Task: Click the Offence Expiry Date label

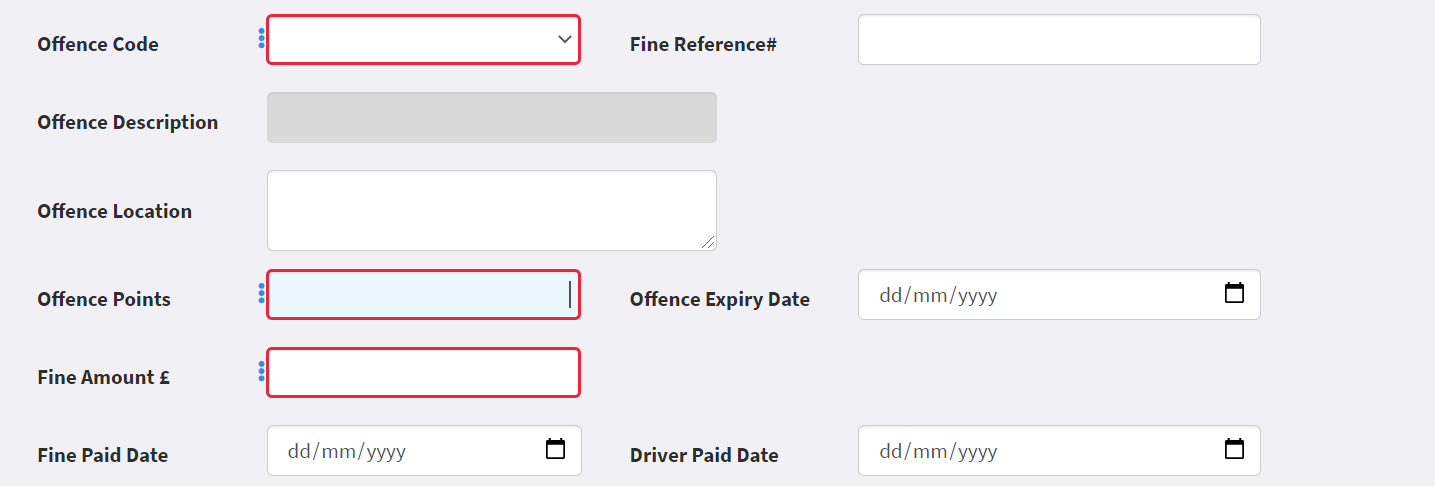Action: [720, 299]
